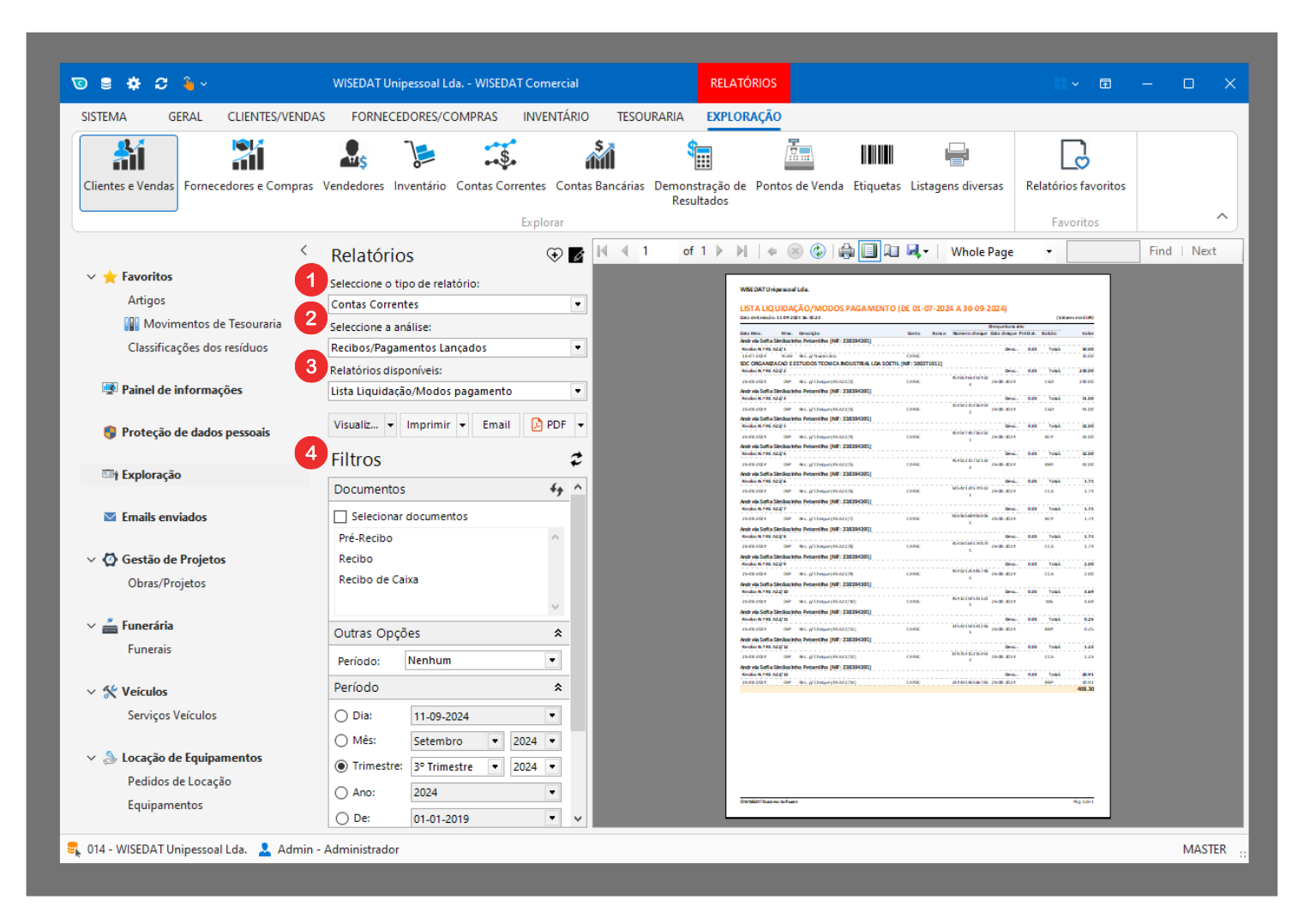Viewport: 1304px width, 924px height.
Task: Switch to the TESOURARIA ribbon tab
Action: 650,117
